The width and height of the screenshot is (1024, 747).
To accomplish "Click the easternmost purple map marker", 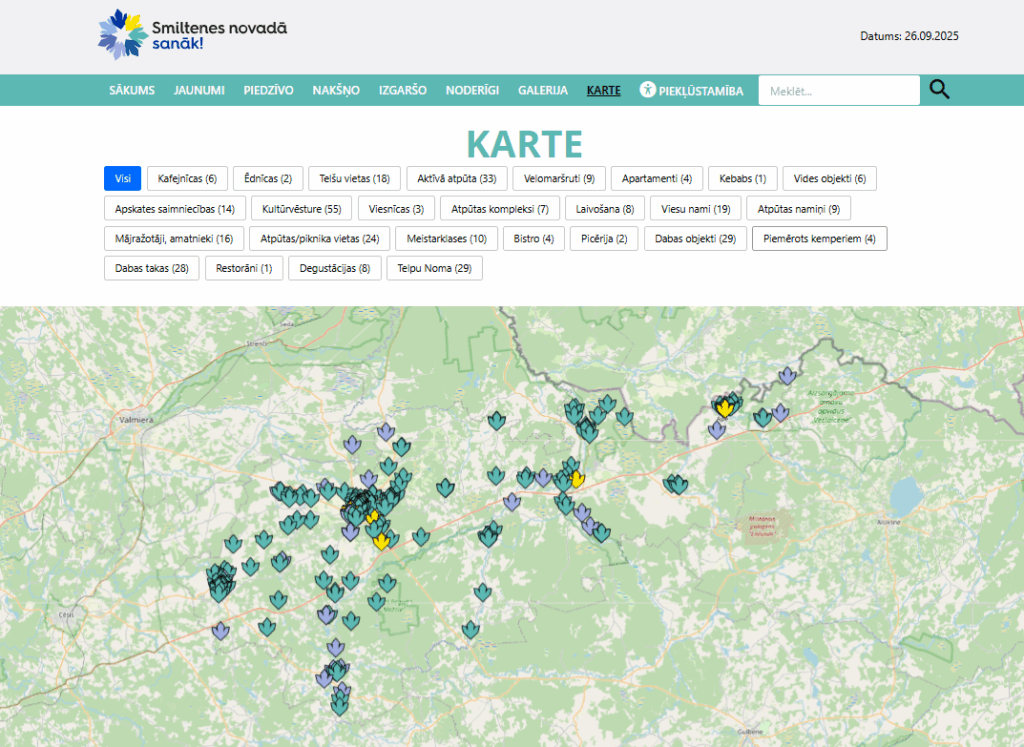I will pos(788,376).
